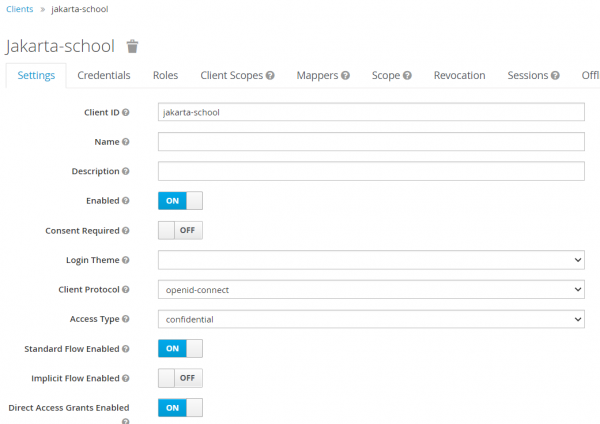Go to the Revocation tab
600x424 pixels.
459,75
